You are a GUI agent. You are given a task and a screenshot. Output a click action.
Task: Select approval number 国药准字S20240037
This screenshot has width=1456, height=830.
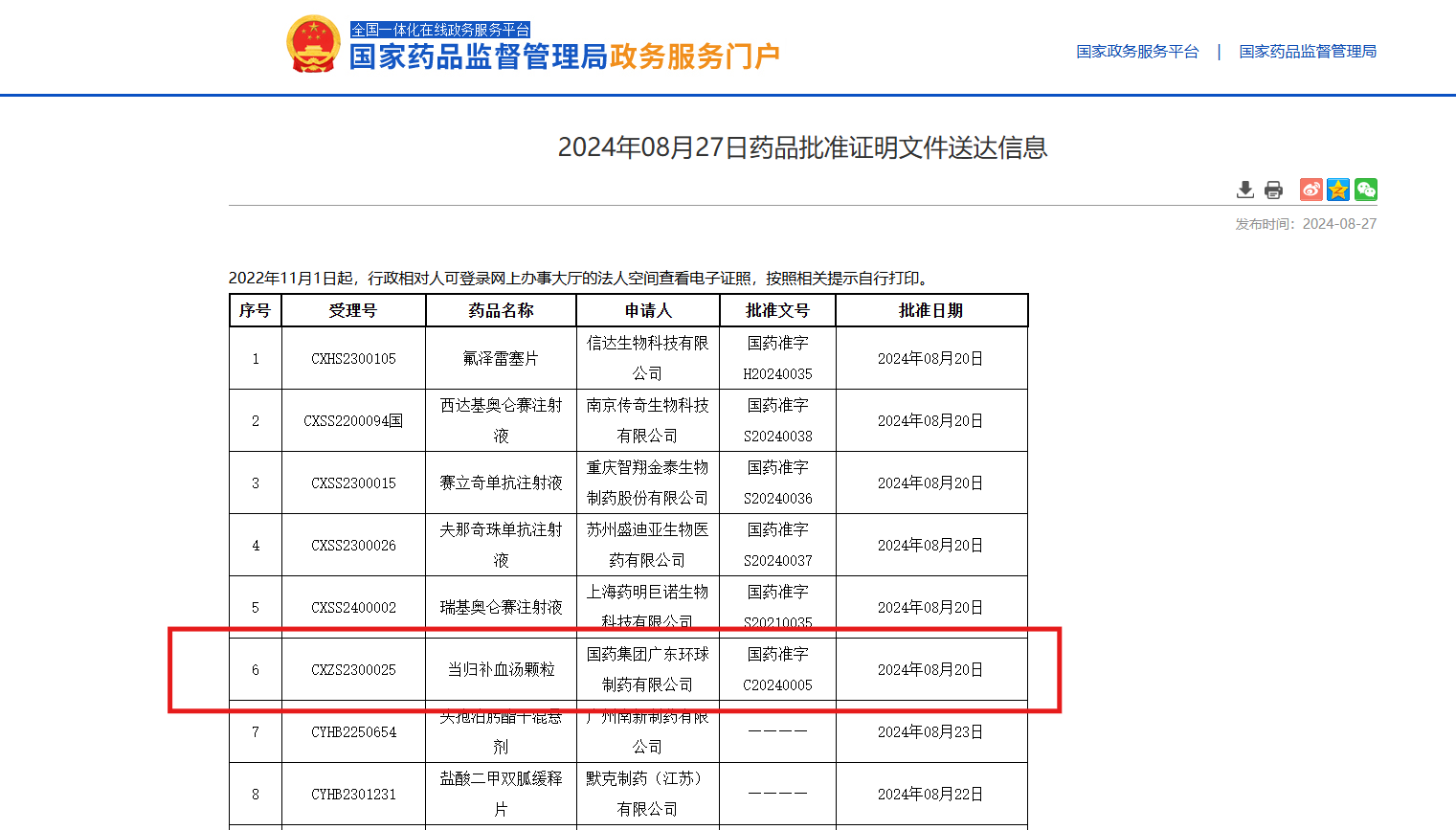777,545
